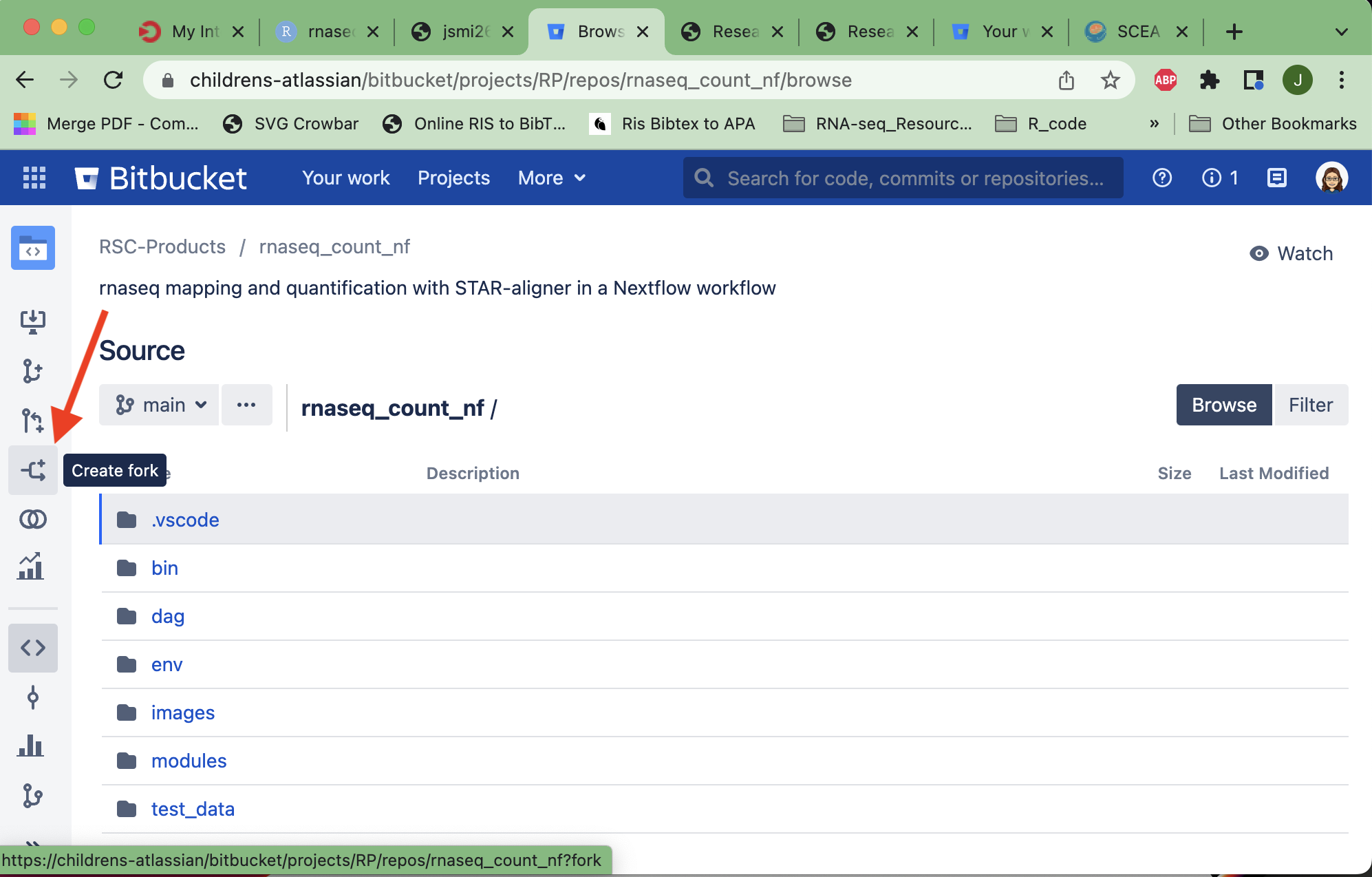
Task: Click the browser share page icon
Action: point(1066,80)
